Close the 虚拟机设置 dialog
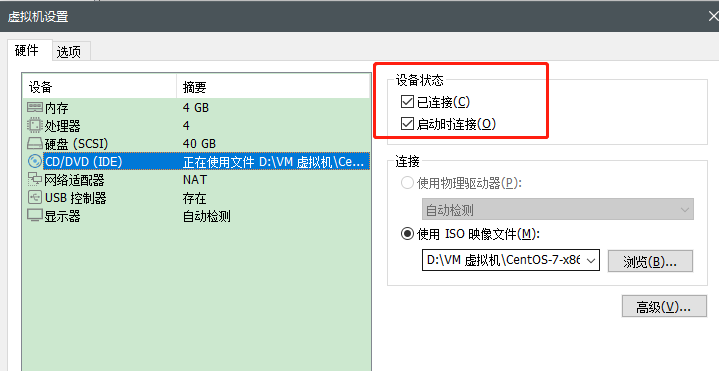Screen dimensions: 719x371 [x=712, y=16]
